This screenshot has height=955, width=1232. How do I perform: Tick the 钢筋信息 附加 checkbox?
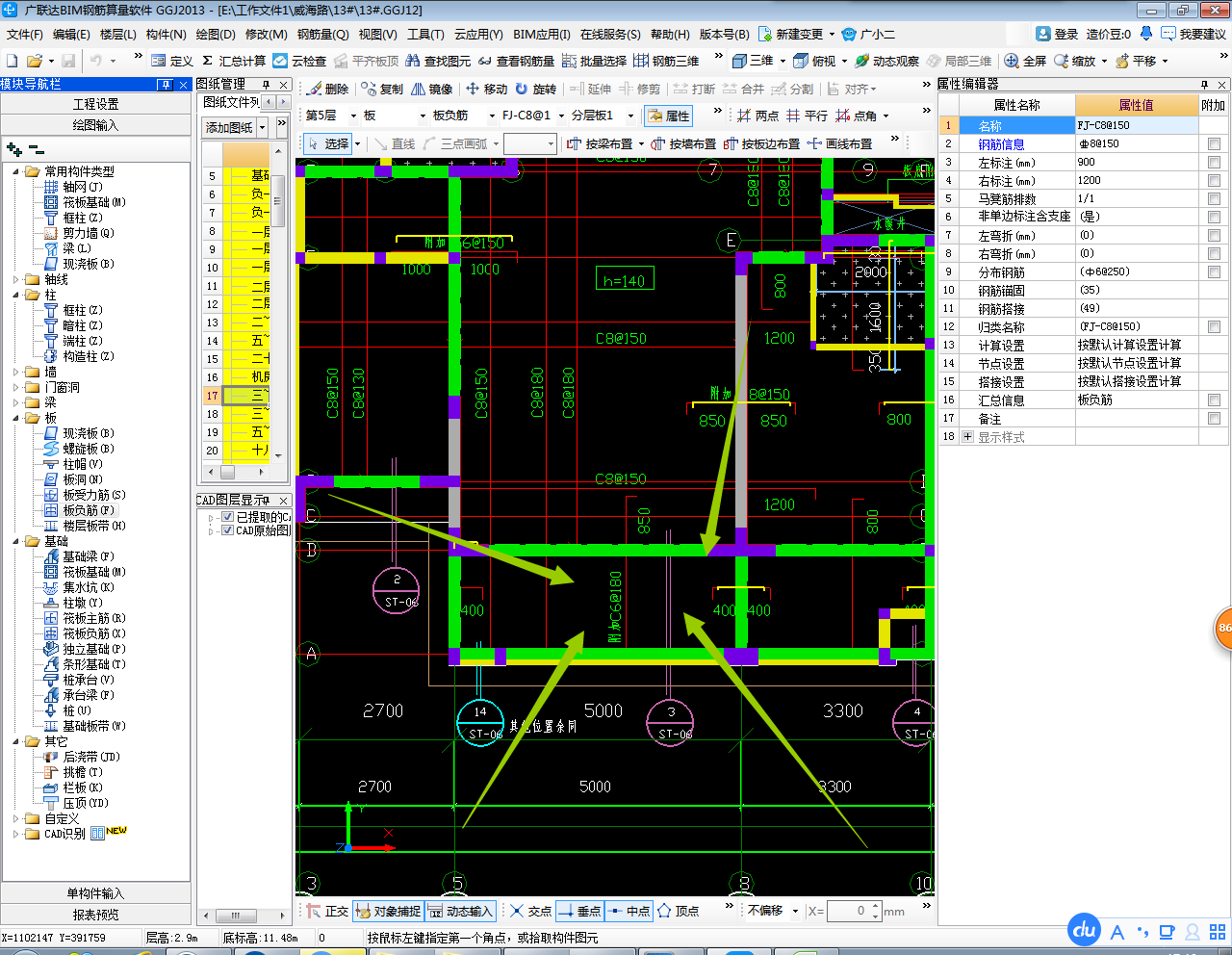pos(1214,144)
